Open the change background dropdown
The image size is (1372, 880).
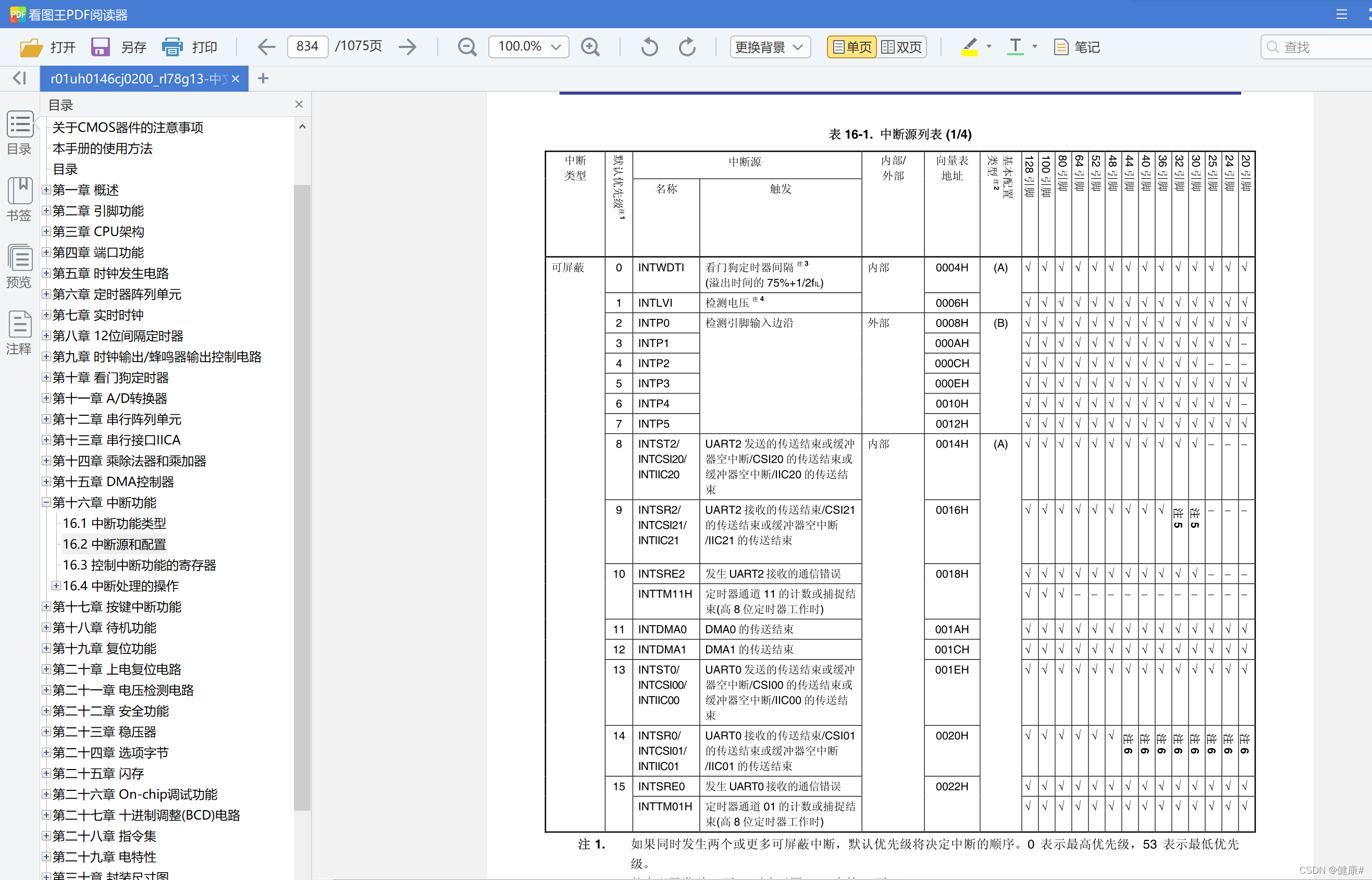[x=769, y=47]
